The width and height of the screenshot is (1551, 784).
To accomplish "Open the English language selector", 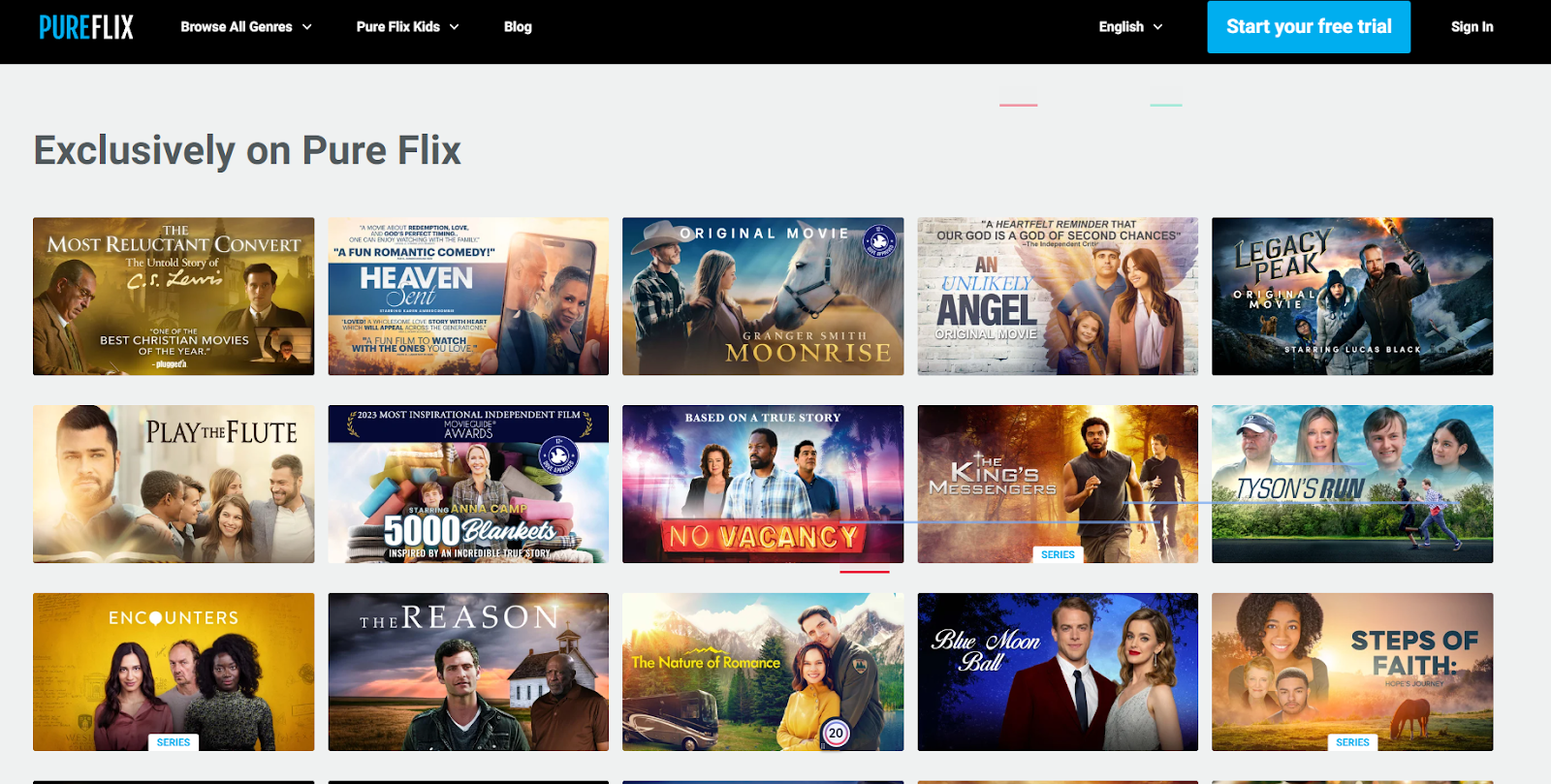I will pos(1130,27).
